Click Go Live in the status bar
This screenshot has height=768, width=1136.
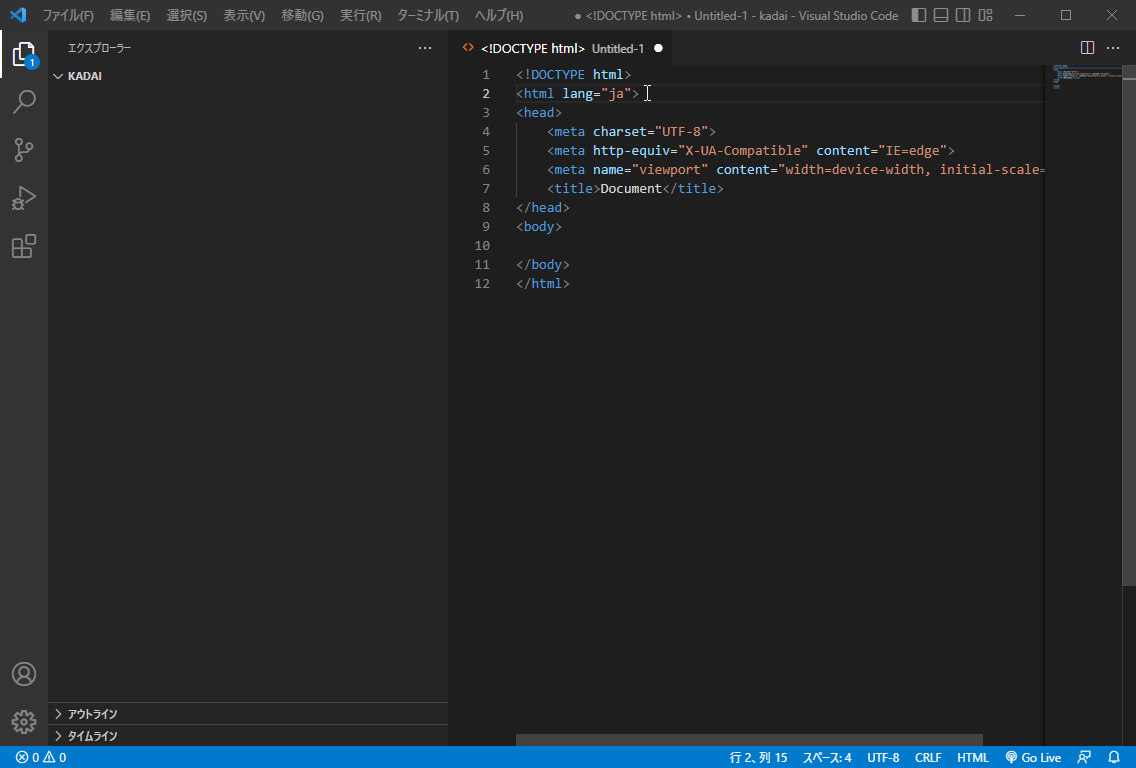1033,758
